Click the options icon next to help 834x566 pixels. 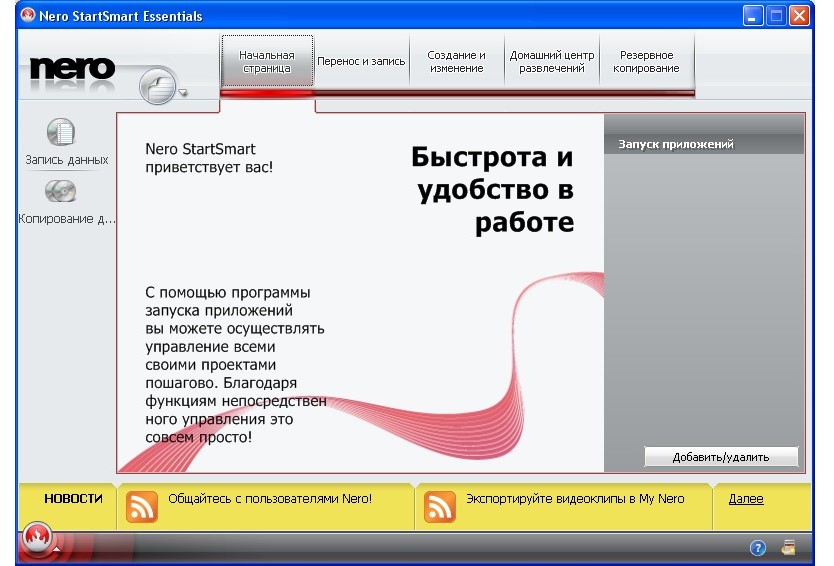789,547
